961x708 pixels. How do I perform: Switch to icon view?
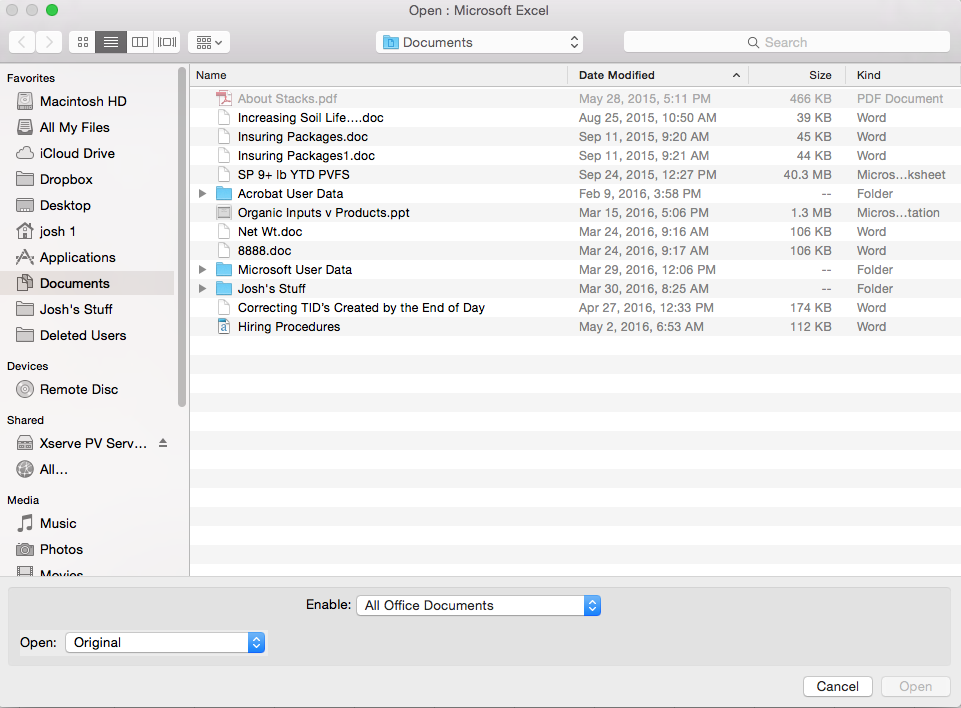83,42
